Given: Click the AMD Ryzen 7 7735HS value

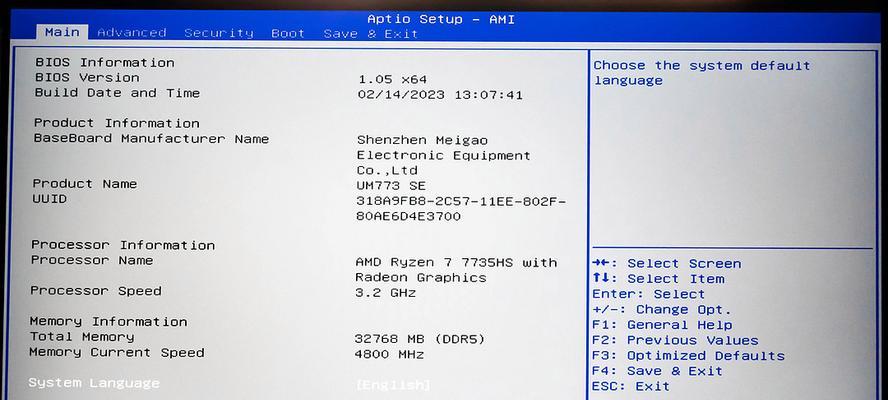Looking at the screenshot, I should (456, 262).
